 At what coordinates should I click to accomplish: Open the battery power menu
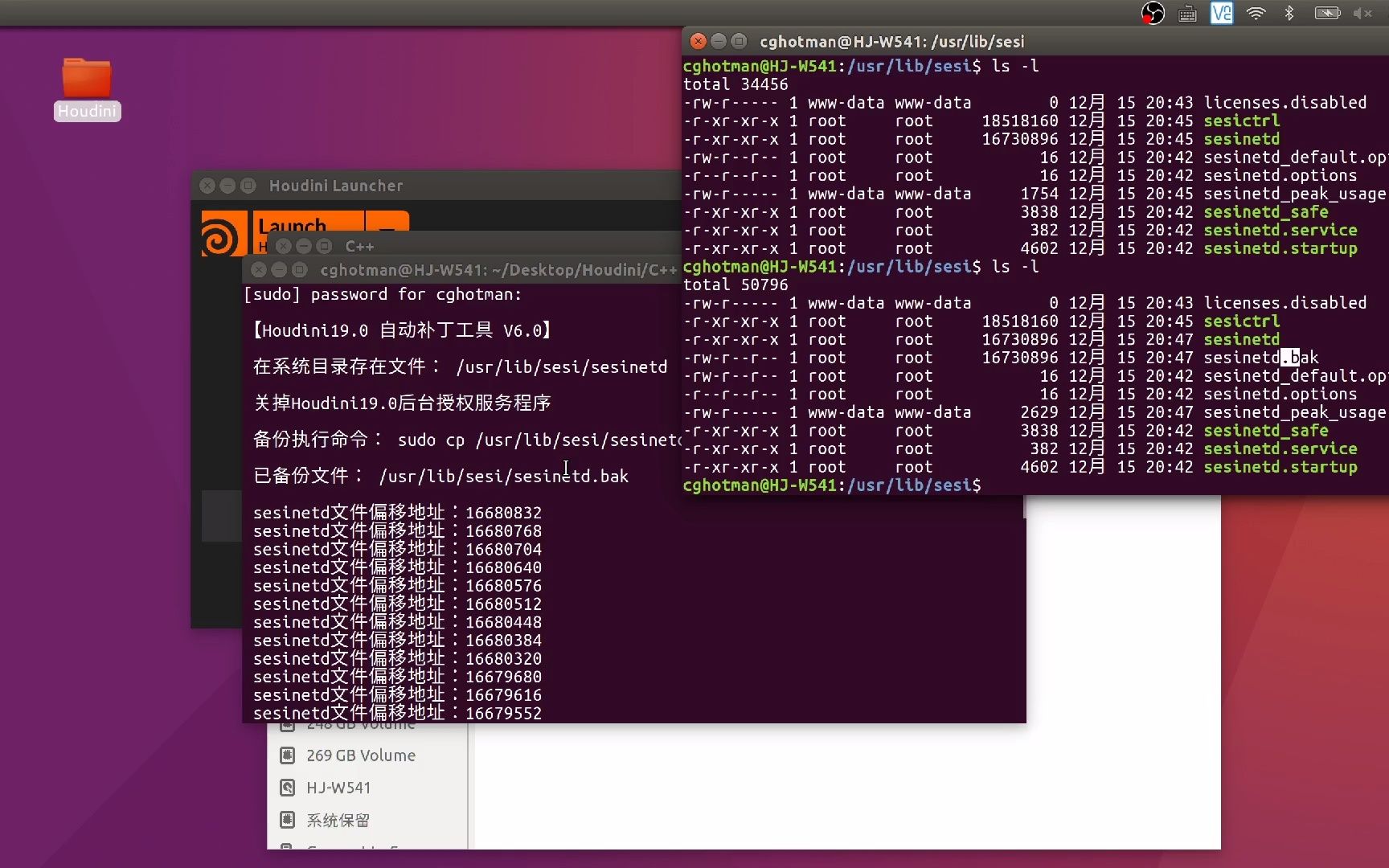tap(1325, 13)
